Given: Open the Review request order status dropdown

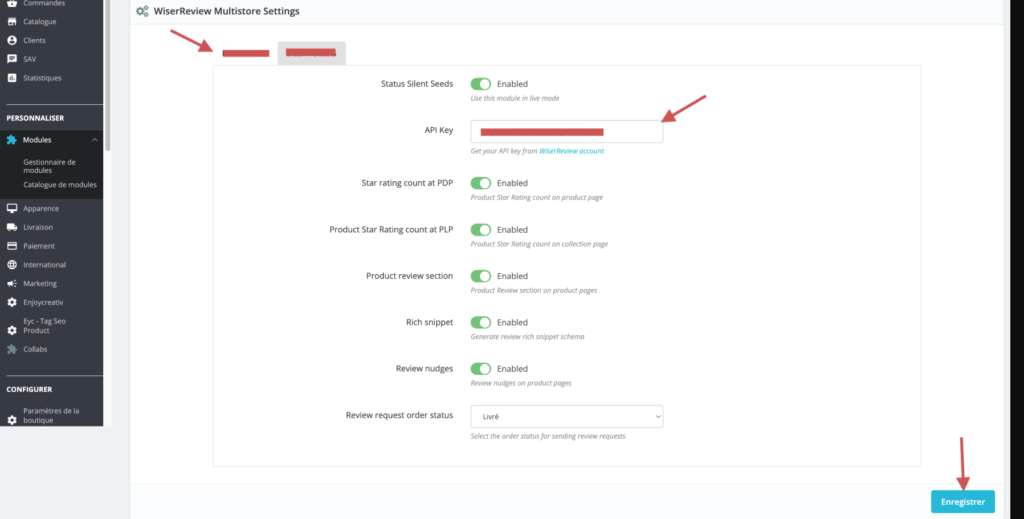Looking at the screenshot, I should pos(566,416).
